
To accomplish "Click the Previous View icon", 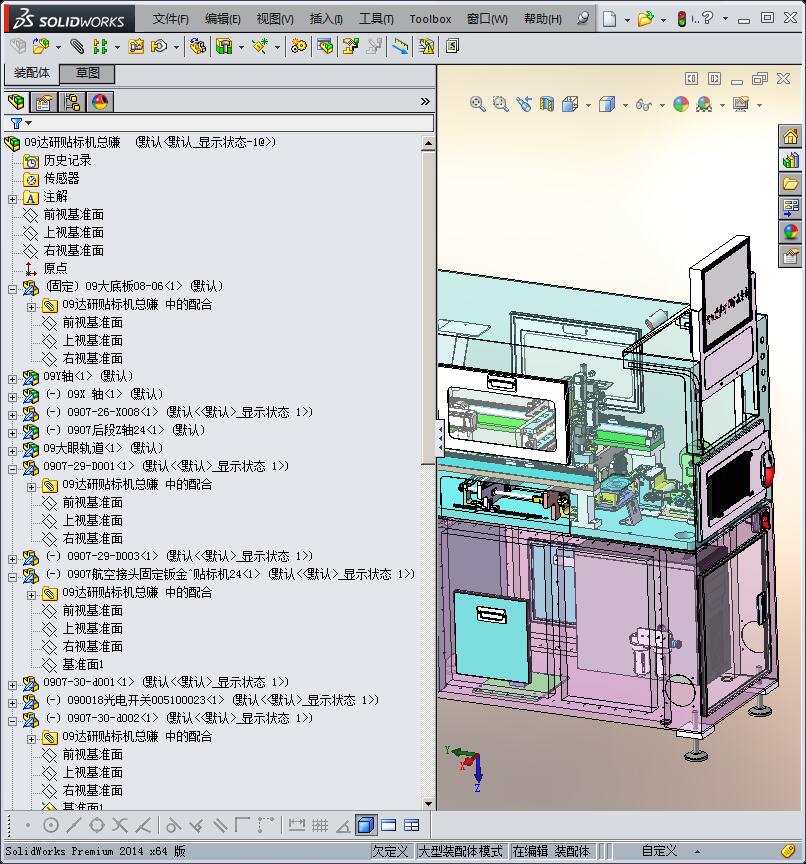I will (523, 104).
